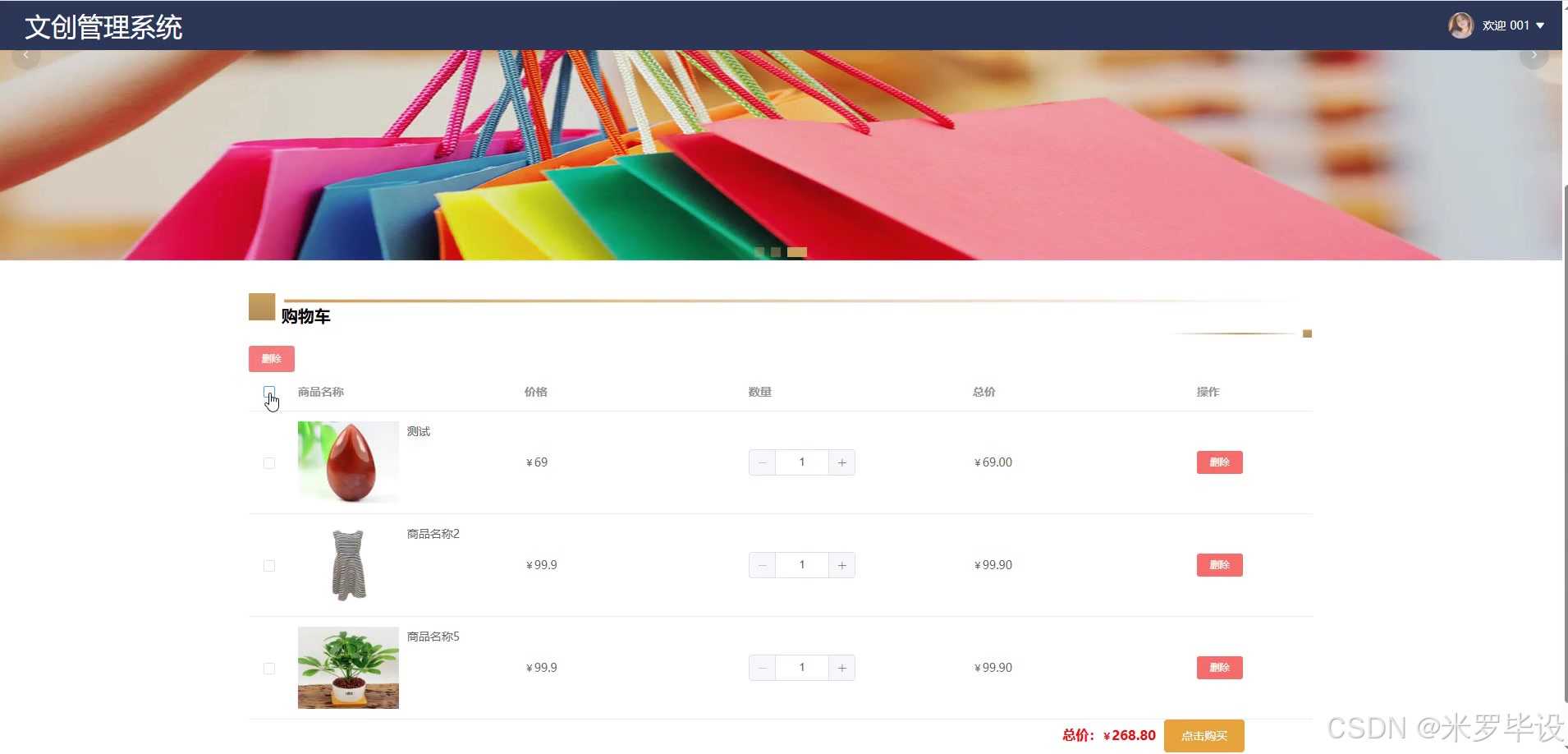Click the 测试 product name text

click(x=419, y=431)
